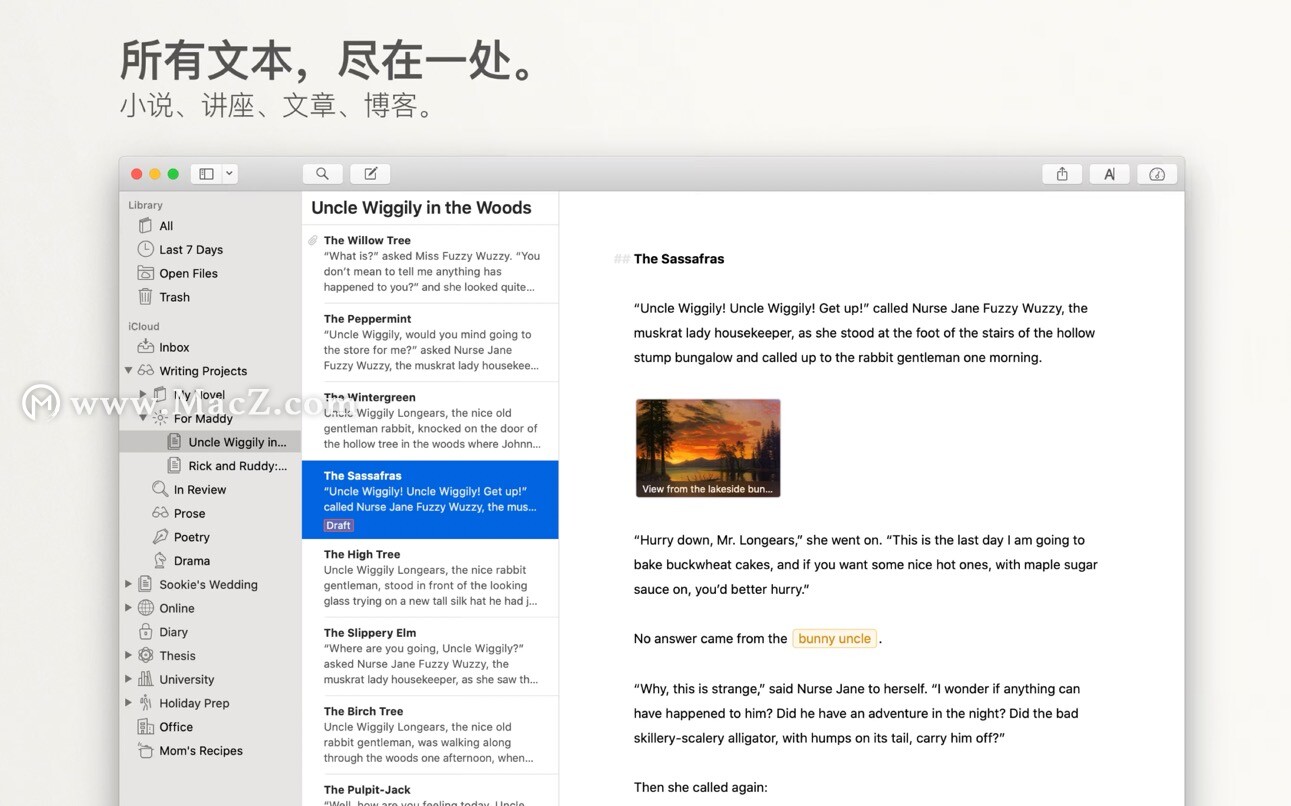Open the Open Files folder icon
This screenshot has width=1291, height=806.
point(146,273)
